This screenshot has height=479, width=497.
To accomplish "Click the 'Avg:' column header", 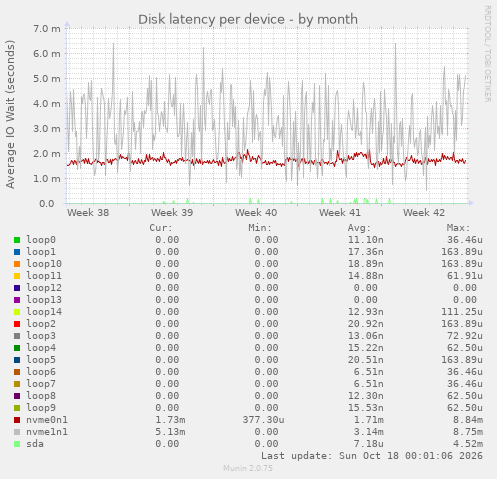I will click(359, 228).
